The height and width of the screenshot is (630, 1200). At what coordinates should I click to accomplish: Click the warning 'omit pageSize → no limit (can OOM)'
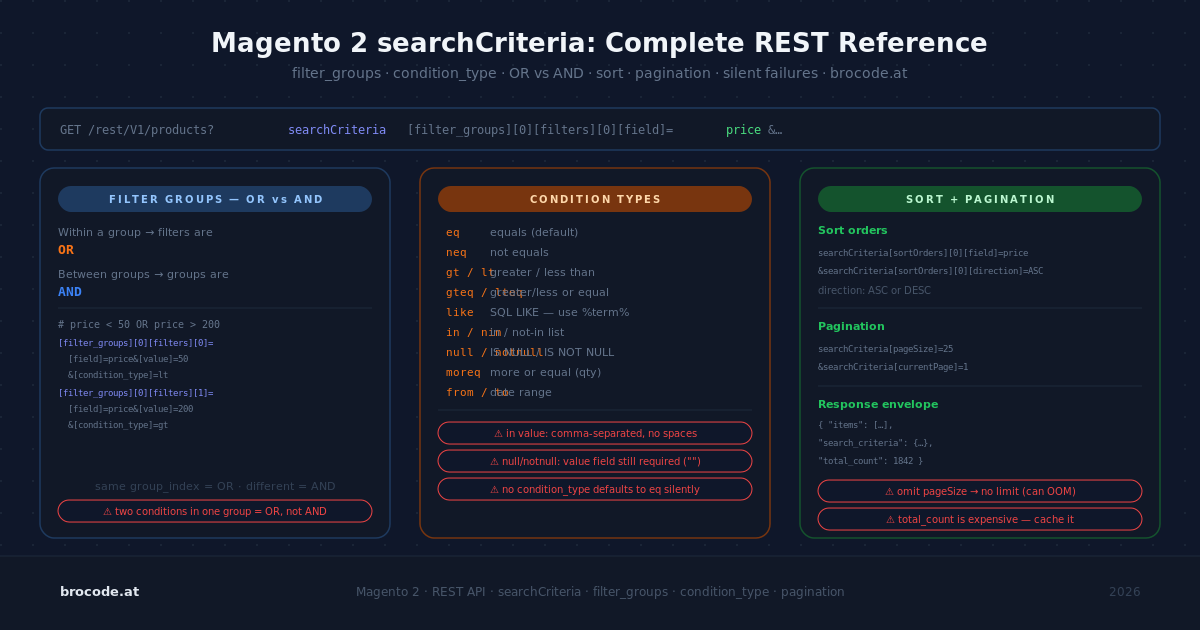point(980,491)
